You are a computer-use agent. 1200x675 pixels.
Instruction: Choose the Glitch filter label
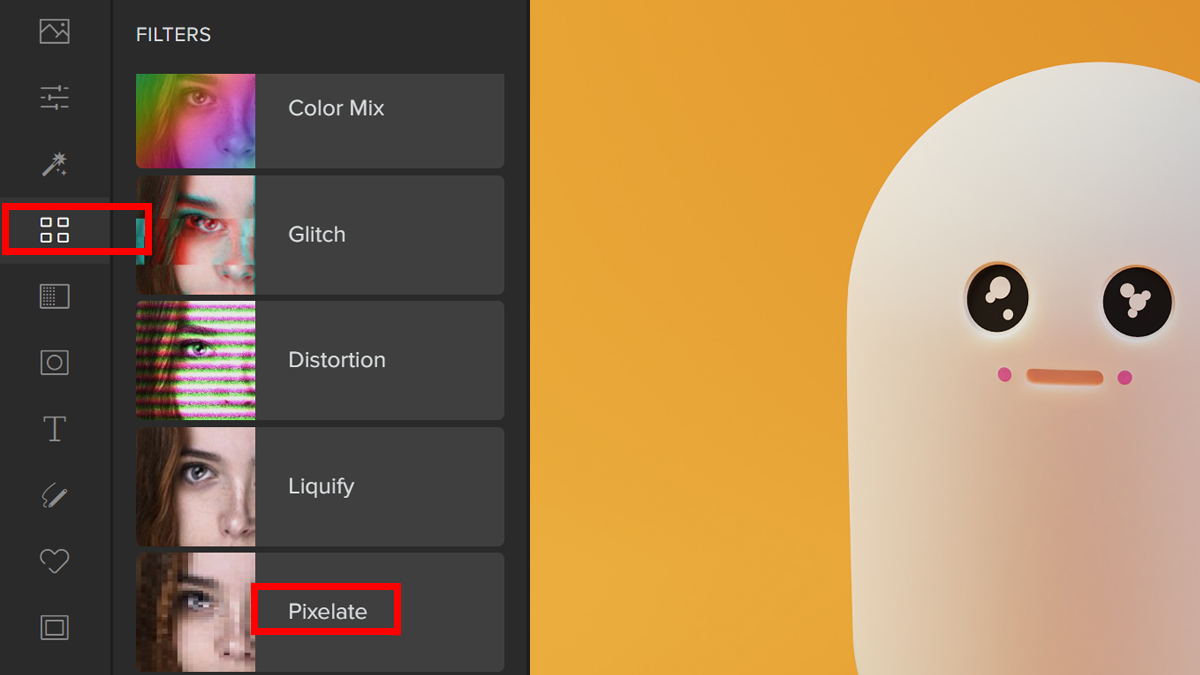[316, 235]
